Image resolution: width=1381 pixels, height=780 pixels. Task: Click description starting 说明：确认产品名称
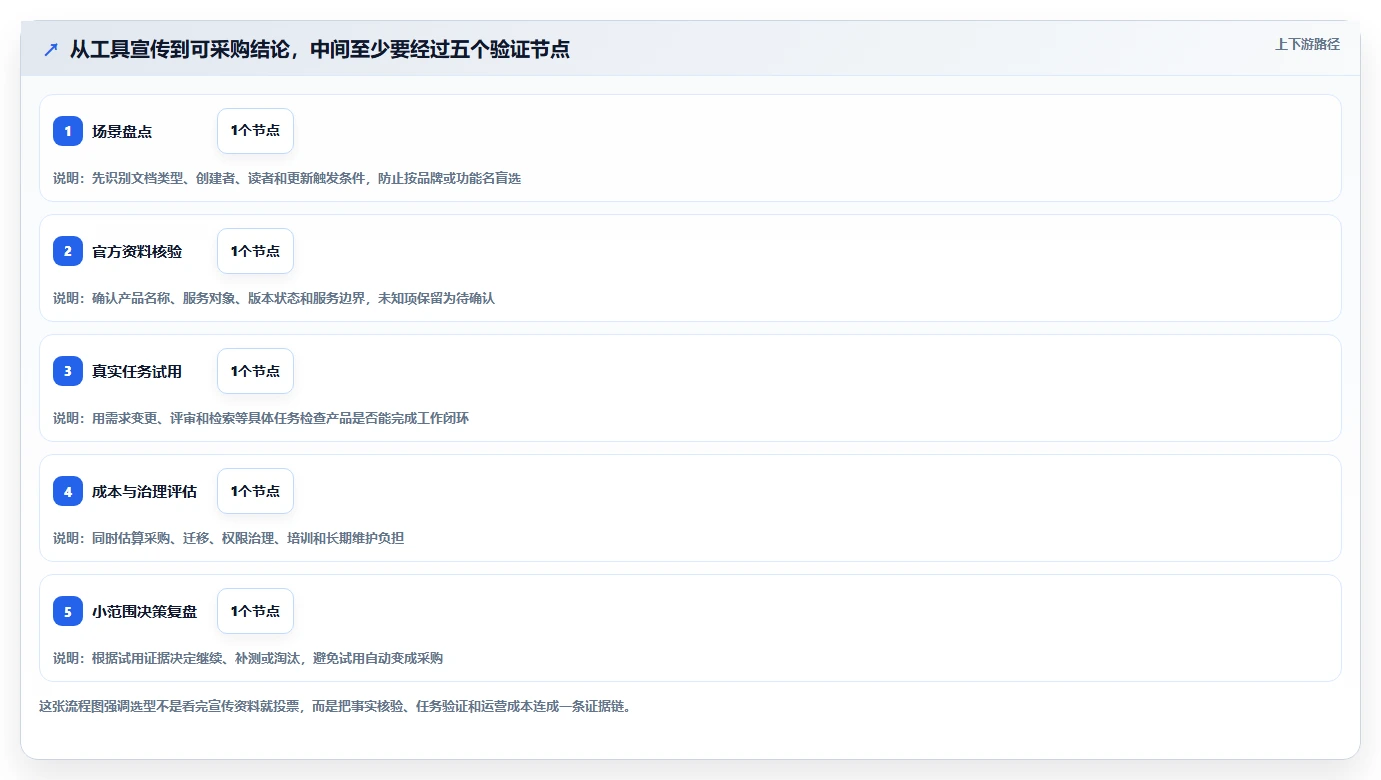pos(274,298)
